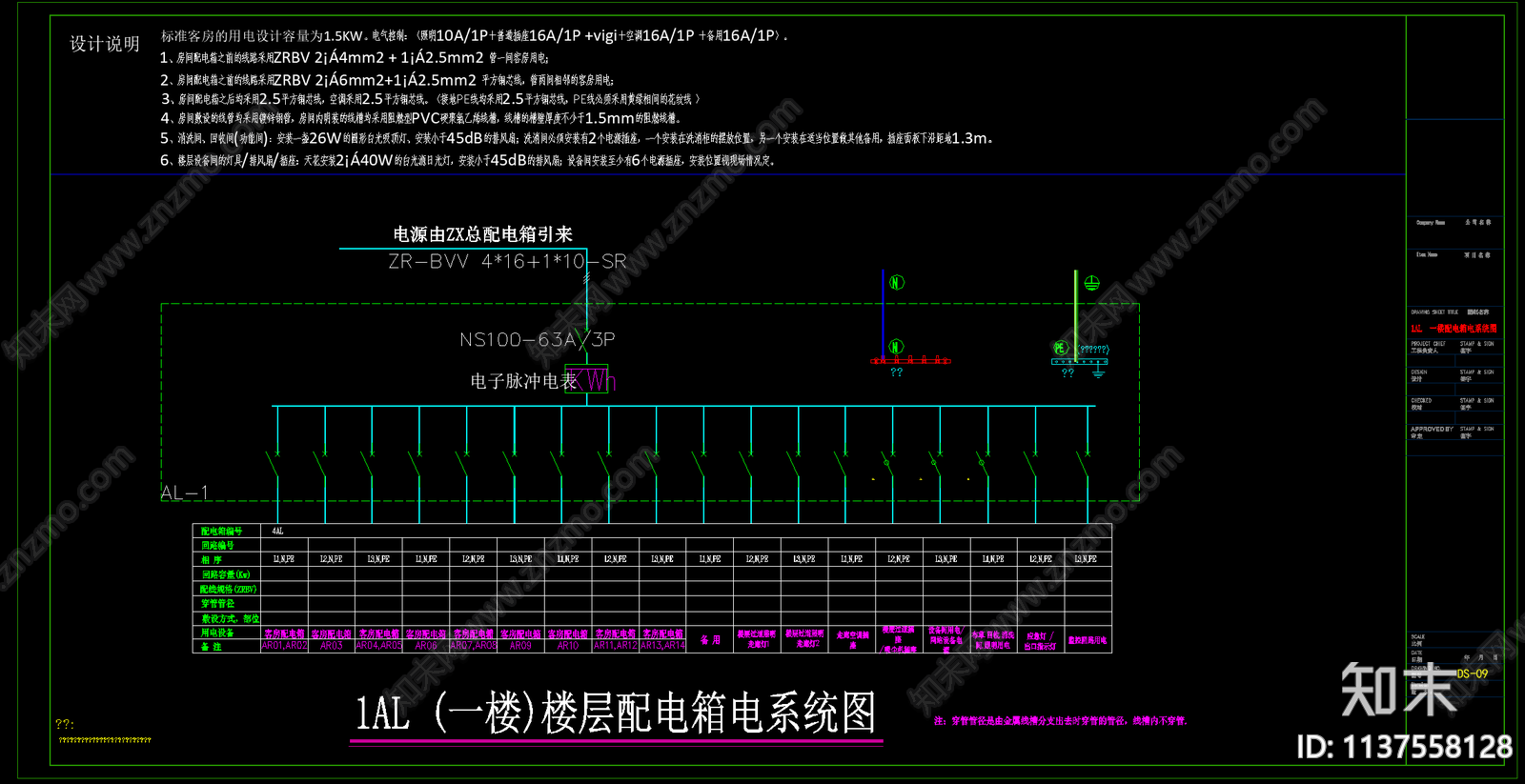Viewport: 1525px width, 784px height.
Task: Click the yellow '??:' text at bottom left
Action: point(65,724)
